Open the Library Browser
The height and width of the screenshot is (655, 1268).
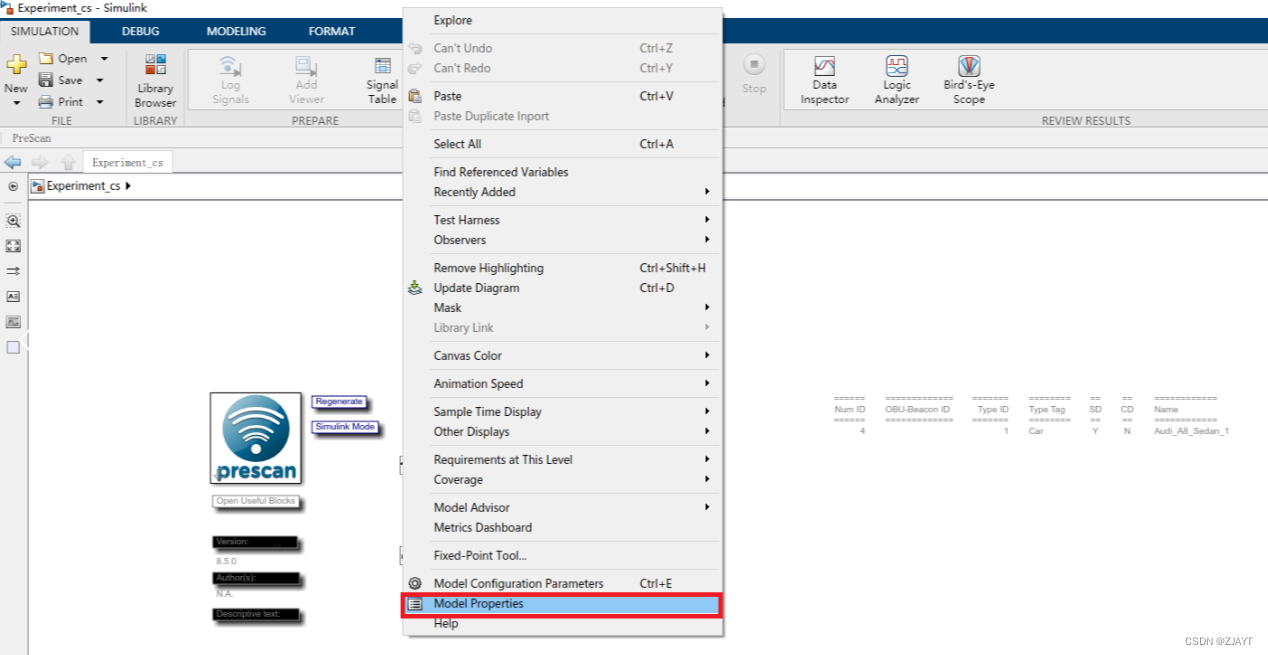[155, 81]
